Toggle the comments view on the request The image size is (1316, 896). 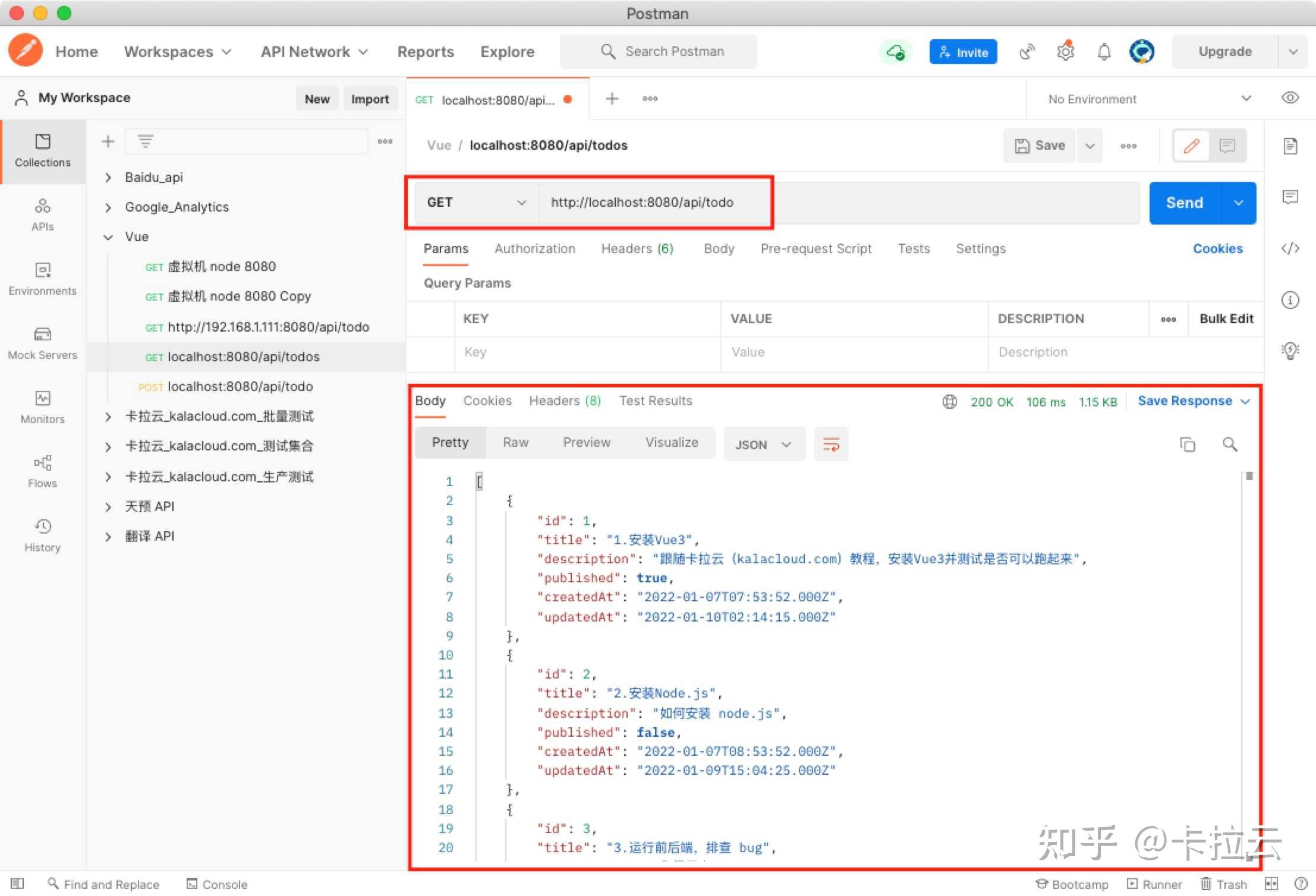1227,145
